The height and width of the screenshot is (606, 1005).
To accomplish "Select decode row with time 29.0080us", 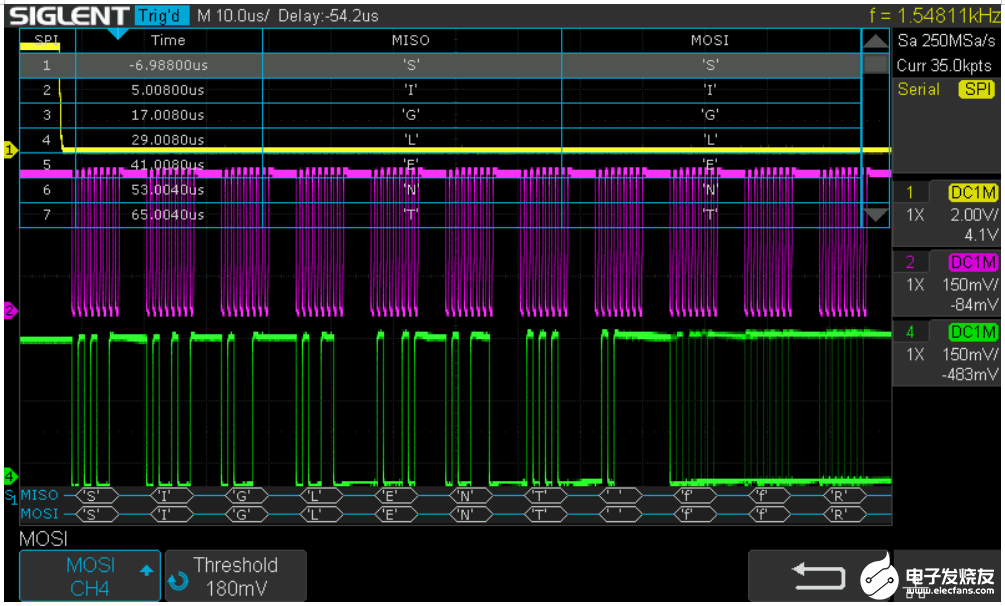I will pos(440,140).
